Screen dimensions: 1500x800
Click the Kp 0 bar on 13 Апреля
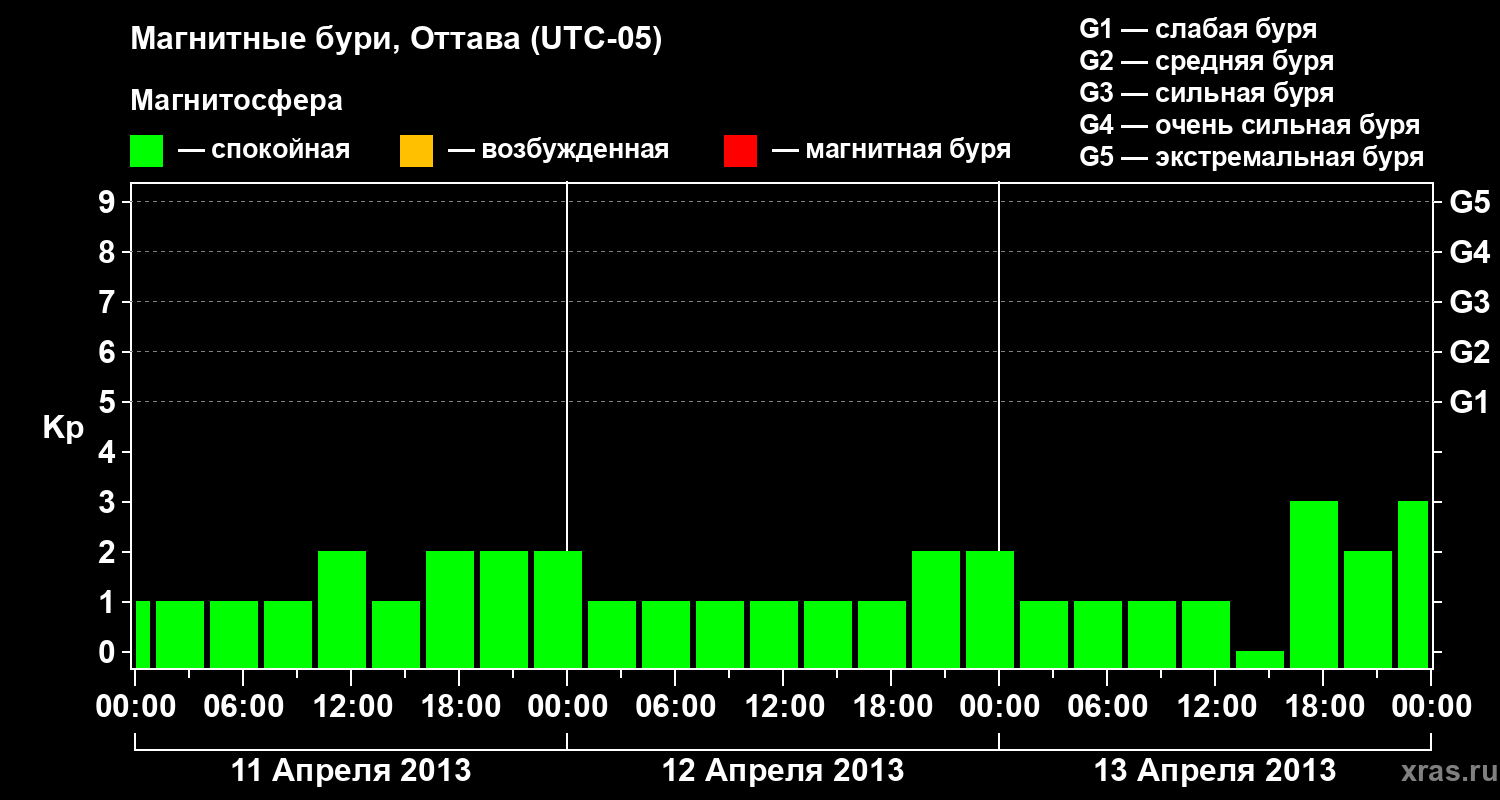1260,660
